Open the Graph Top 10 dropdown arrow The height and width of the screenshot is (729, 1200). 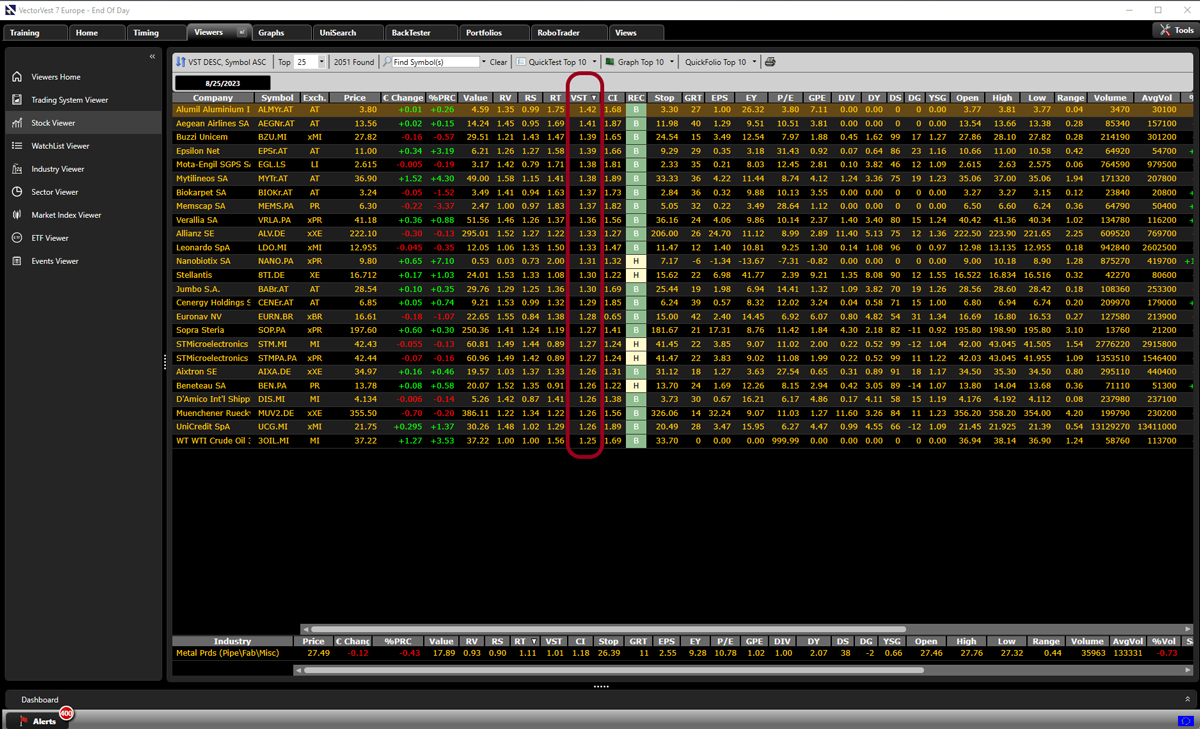[672, 62]
